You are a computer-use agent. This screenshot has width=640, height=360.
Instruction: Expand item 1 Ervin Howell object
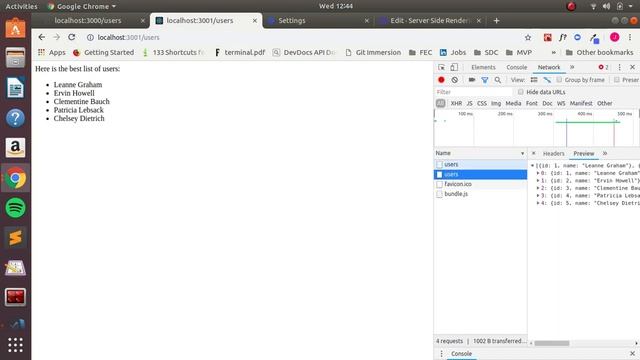538,180
